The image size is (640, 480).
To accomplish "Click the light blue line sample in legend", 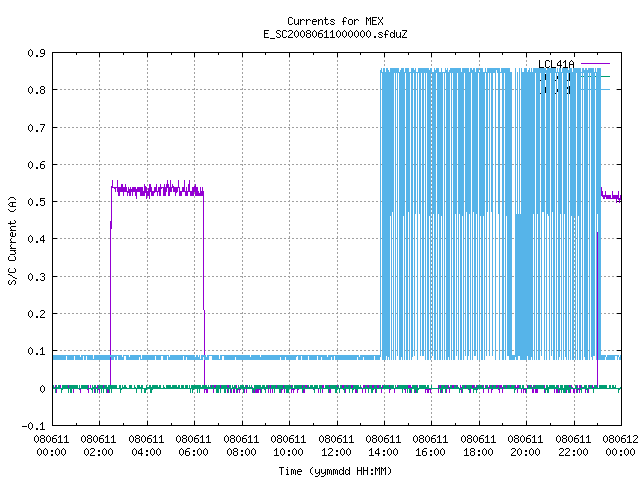I will 595,89.
